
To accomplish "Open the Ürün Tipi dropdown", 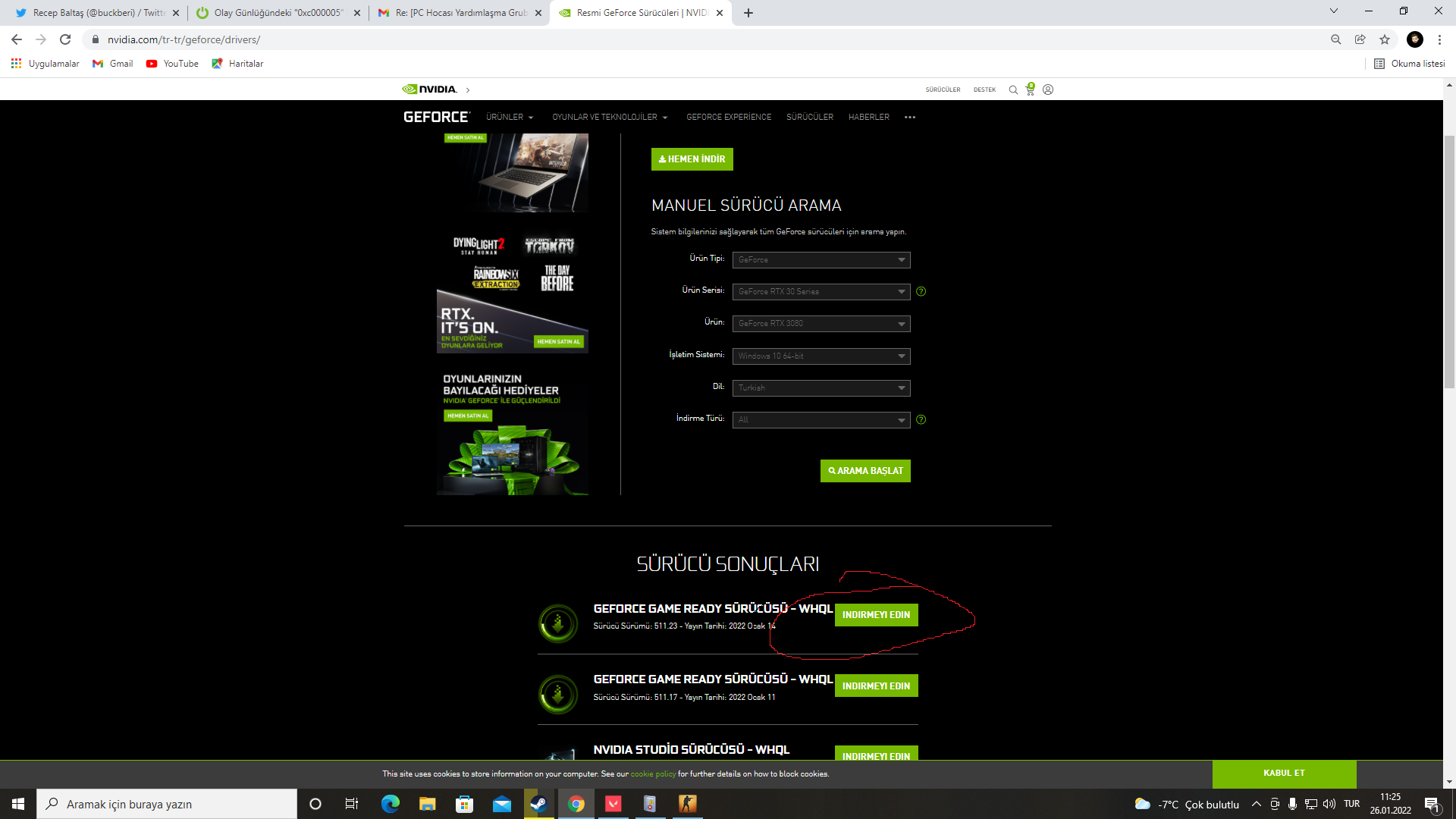I will pyautogui.click(x=821, y=260).
